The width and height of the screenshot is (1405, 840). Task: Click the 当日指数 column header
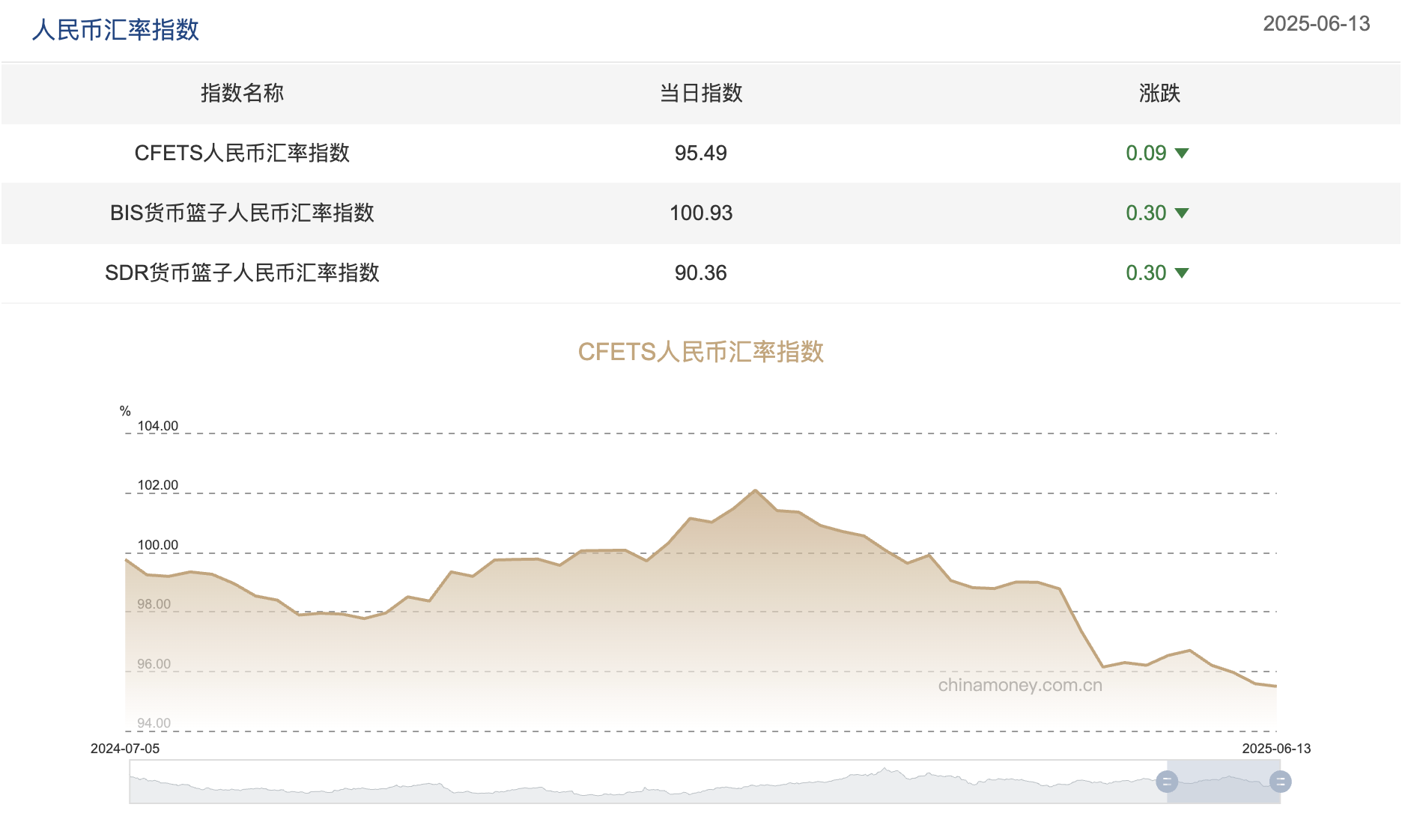[701, 94]
